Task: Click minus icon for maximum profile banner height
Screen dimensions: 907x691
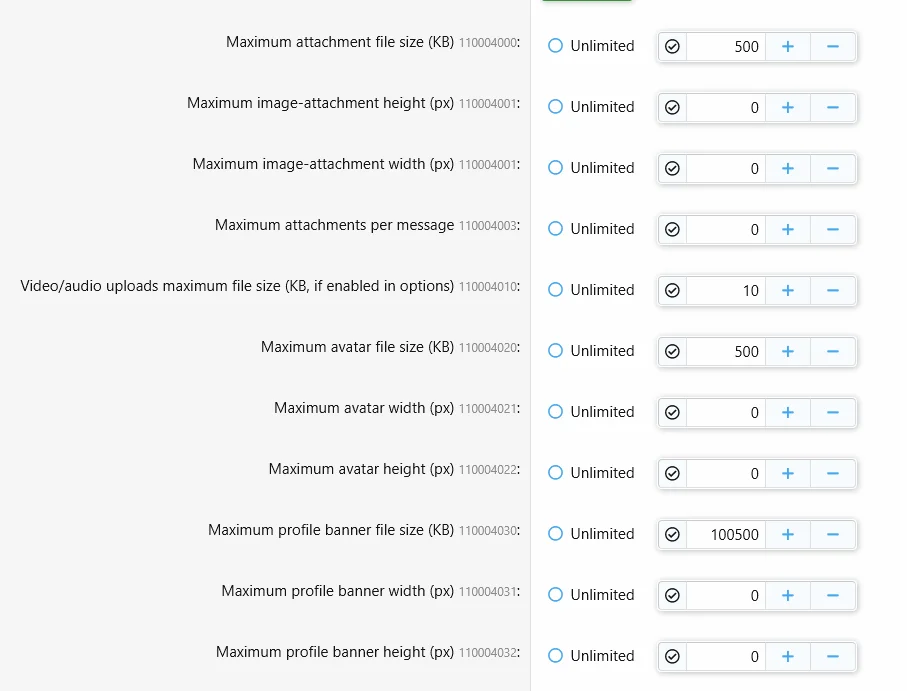Action: click(832, 656)
